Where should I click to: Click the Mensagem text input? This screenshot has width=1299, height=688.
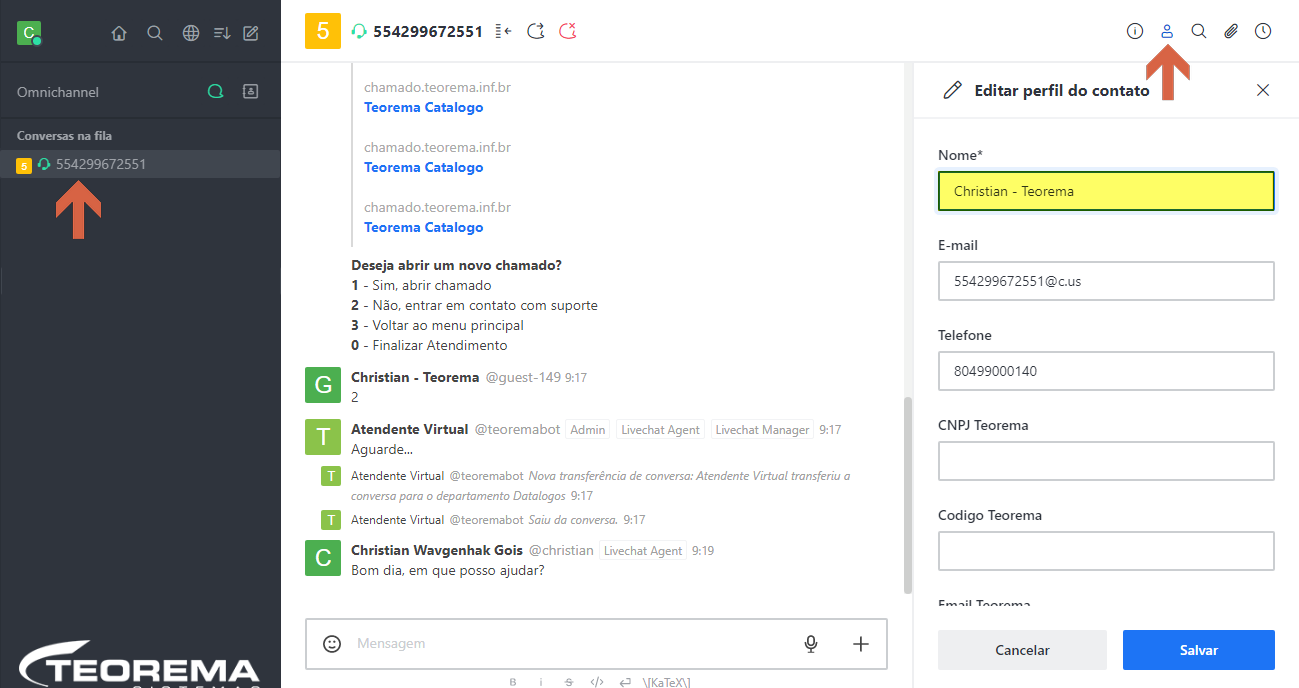tap(570, 644)
